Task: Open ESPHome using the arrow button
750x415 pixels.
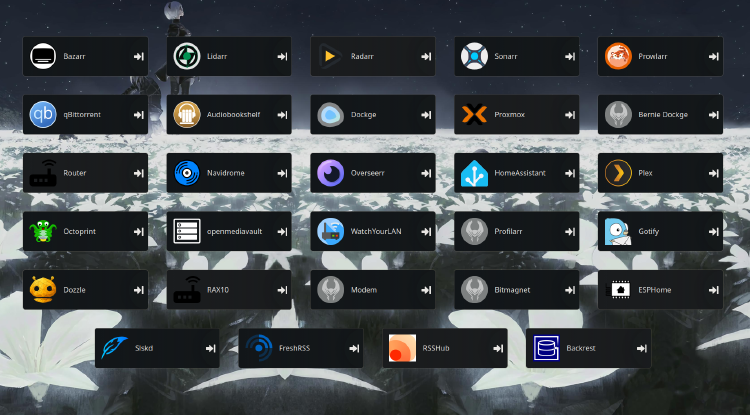Action: pyautogui.click(x=714, y=290)
